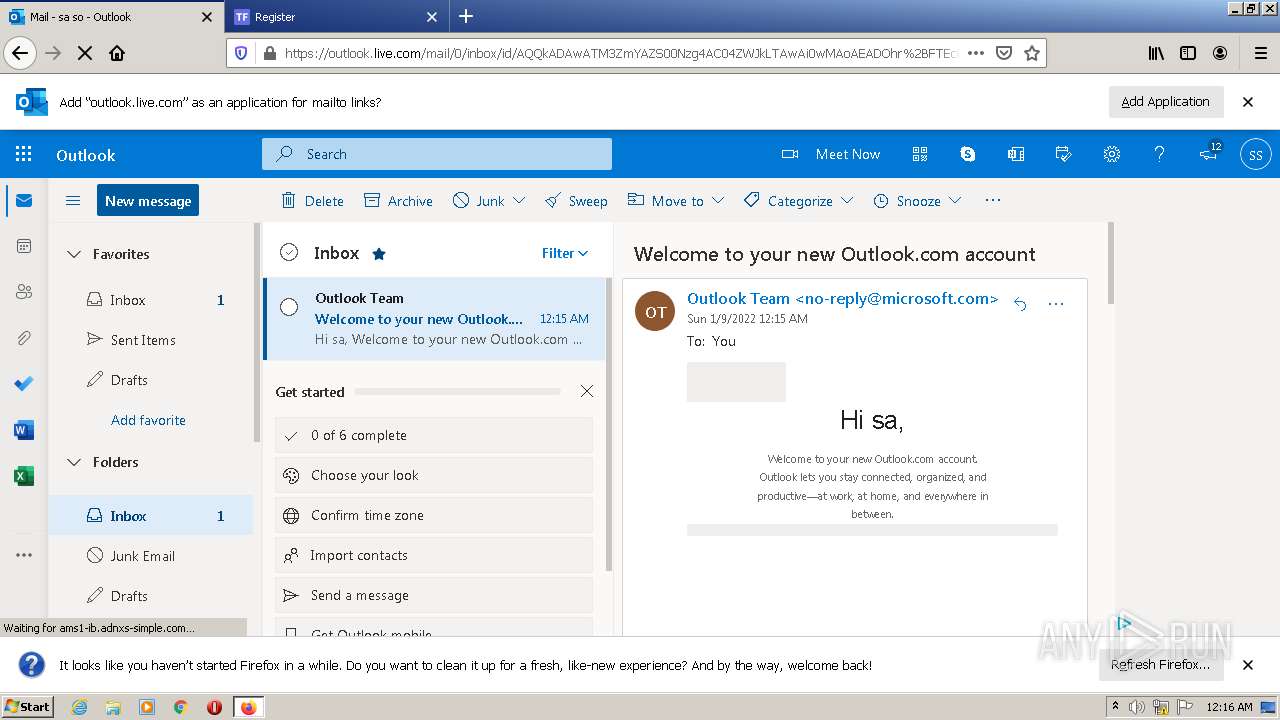Compose a New message
1280x720 pixels.
[148, 200]
